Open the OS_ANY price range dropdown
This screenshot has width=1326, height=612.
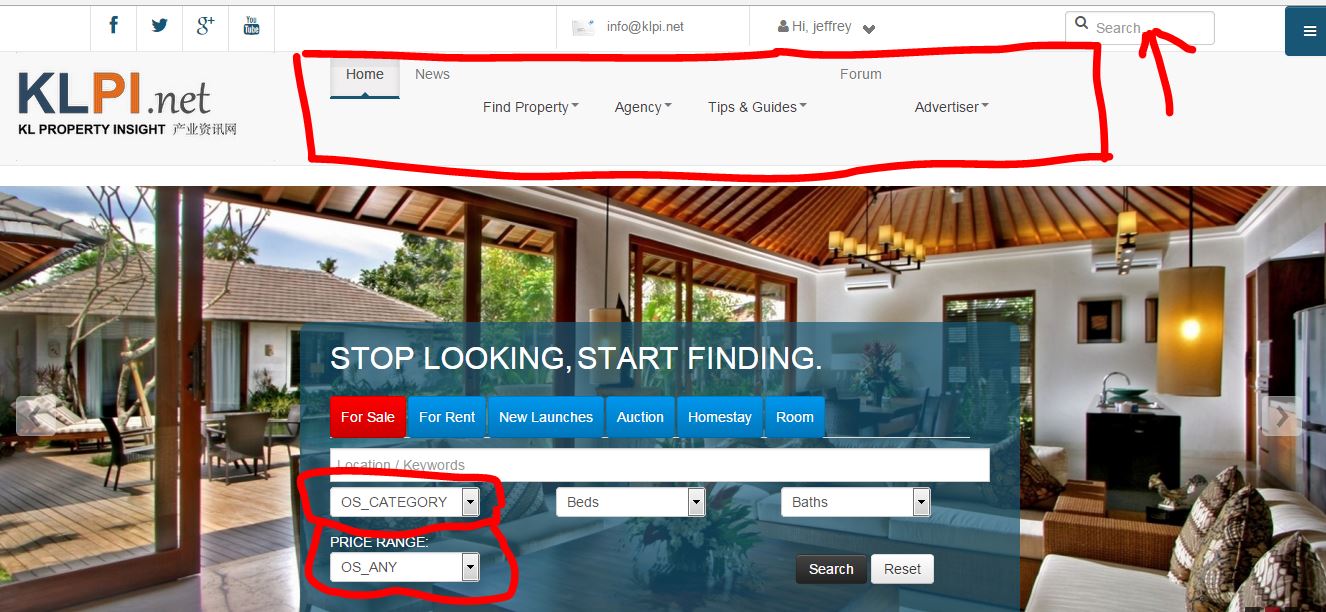[405, 567]
